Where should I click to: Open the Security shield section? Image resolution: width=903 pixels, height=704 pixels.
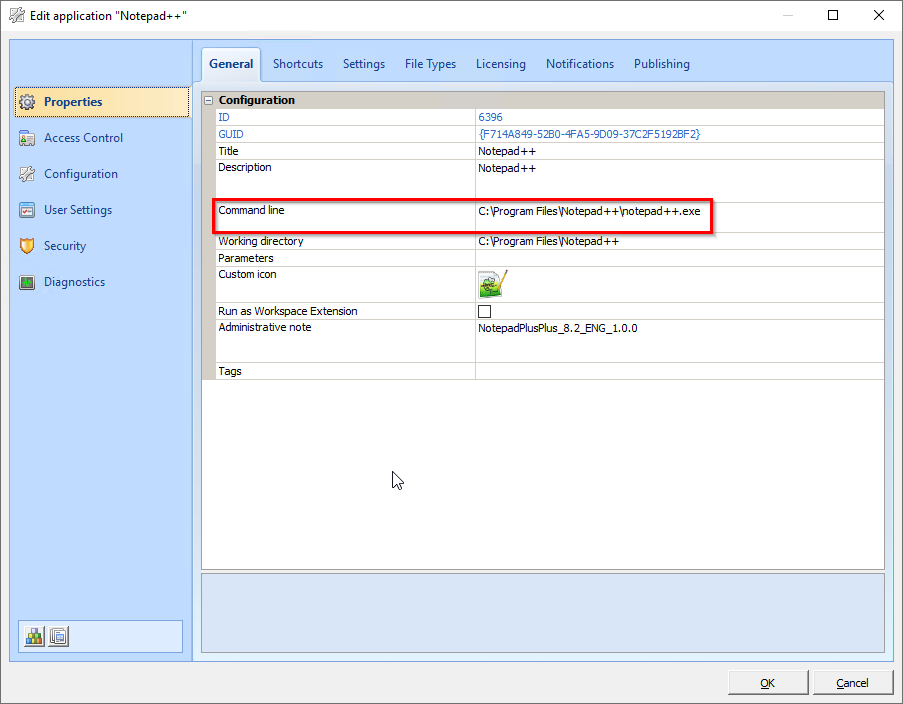point(64,245)
